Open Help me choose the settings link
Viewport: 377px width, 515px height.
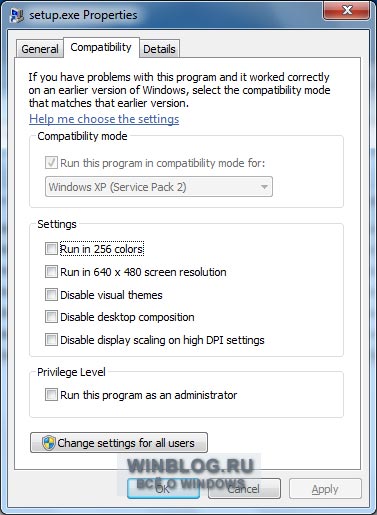[104, 119]
